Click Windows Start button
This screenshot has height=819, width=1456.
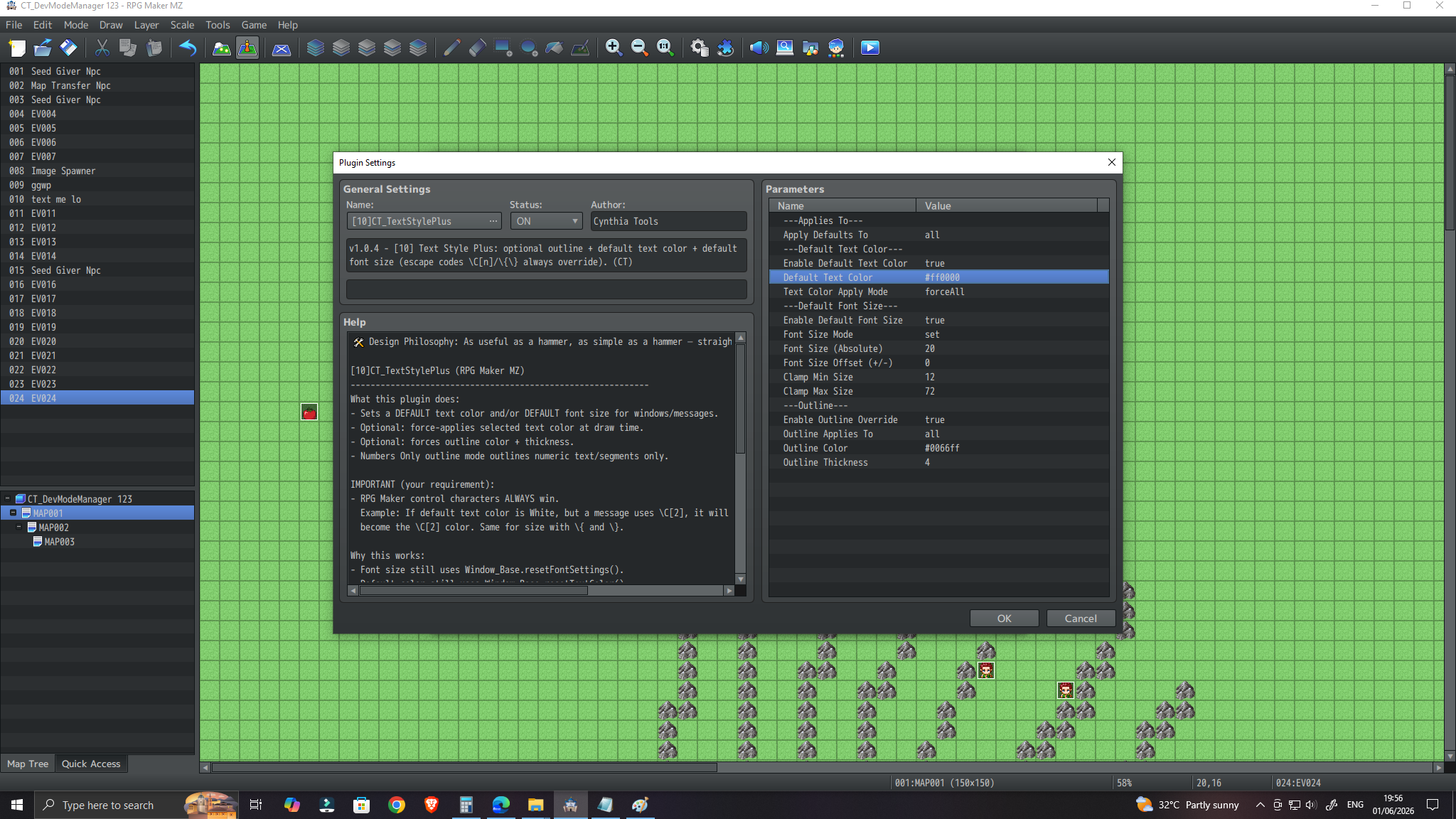[17, 805]
